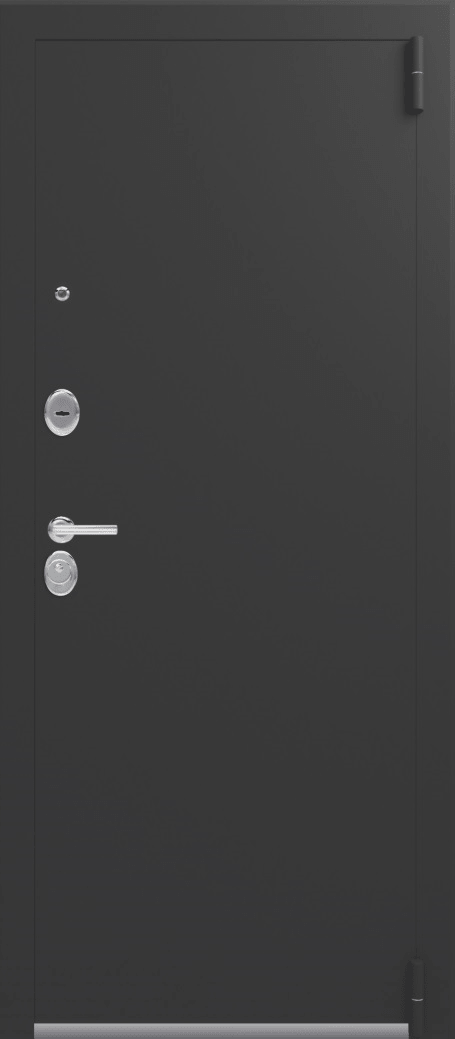
Task: Click the left side of door frame
Action: pyautogui.click(x=17, y=530)
